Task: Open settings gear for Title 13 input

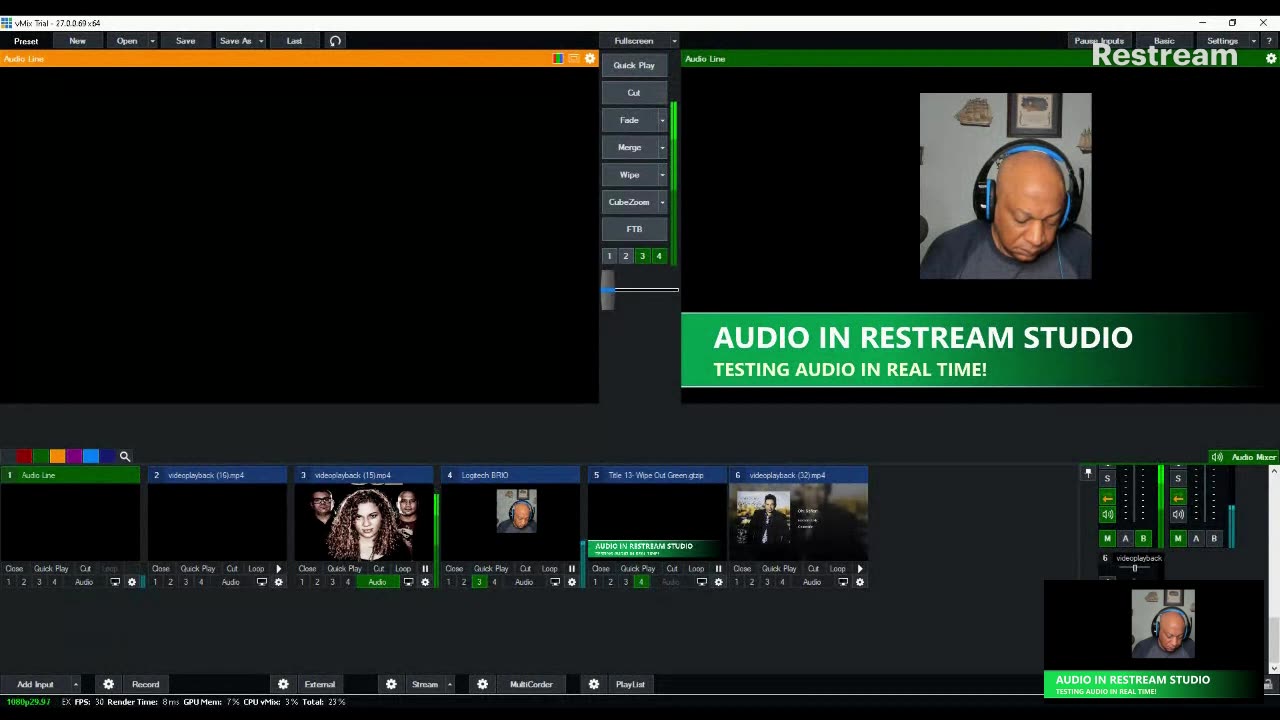Action: click(x=718, y=582)
